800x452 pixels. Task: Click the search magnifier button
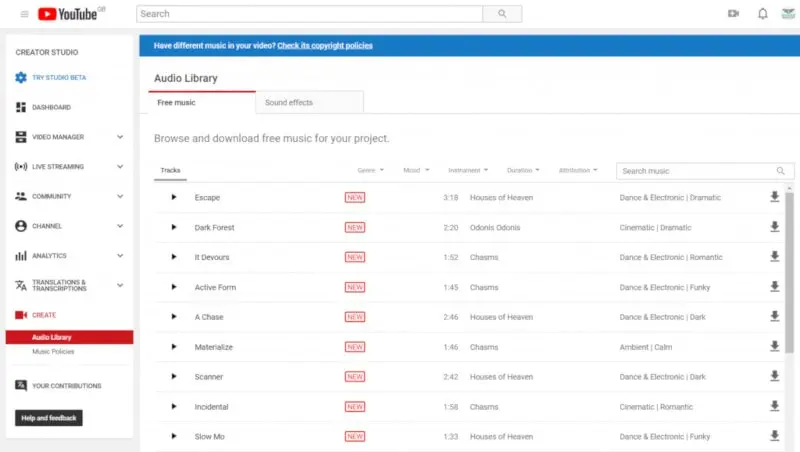502,14
